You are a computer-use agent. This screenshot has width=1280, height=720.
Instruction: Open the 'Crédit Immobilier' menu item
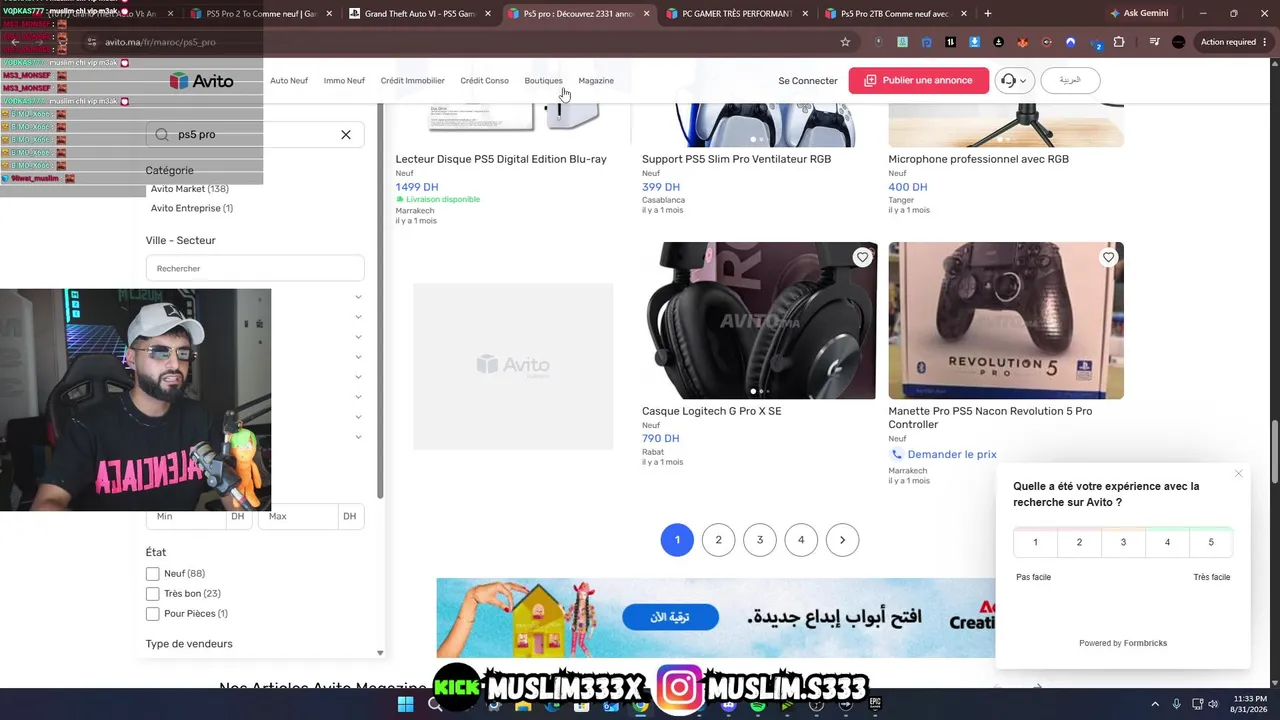coord(412,81)
